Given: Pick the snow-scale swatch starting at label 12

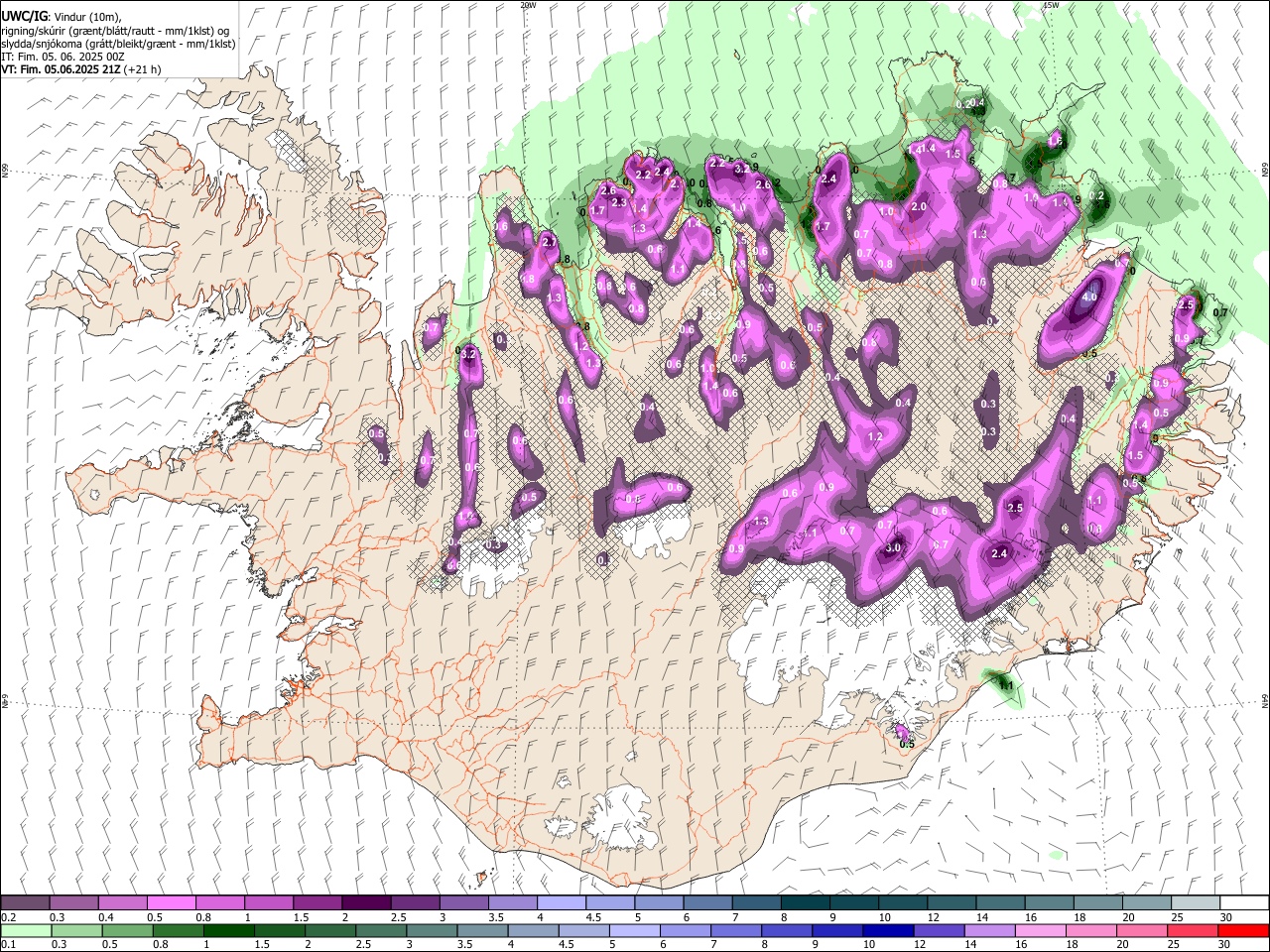Looking at the screenshot, I should (x=952, y=902).
